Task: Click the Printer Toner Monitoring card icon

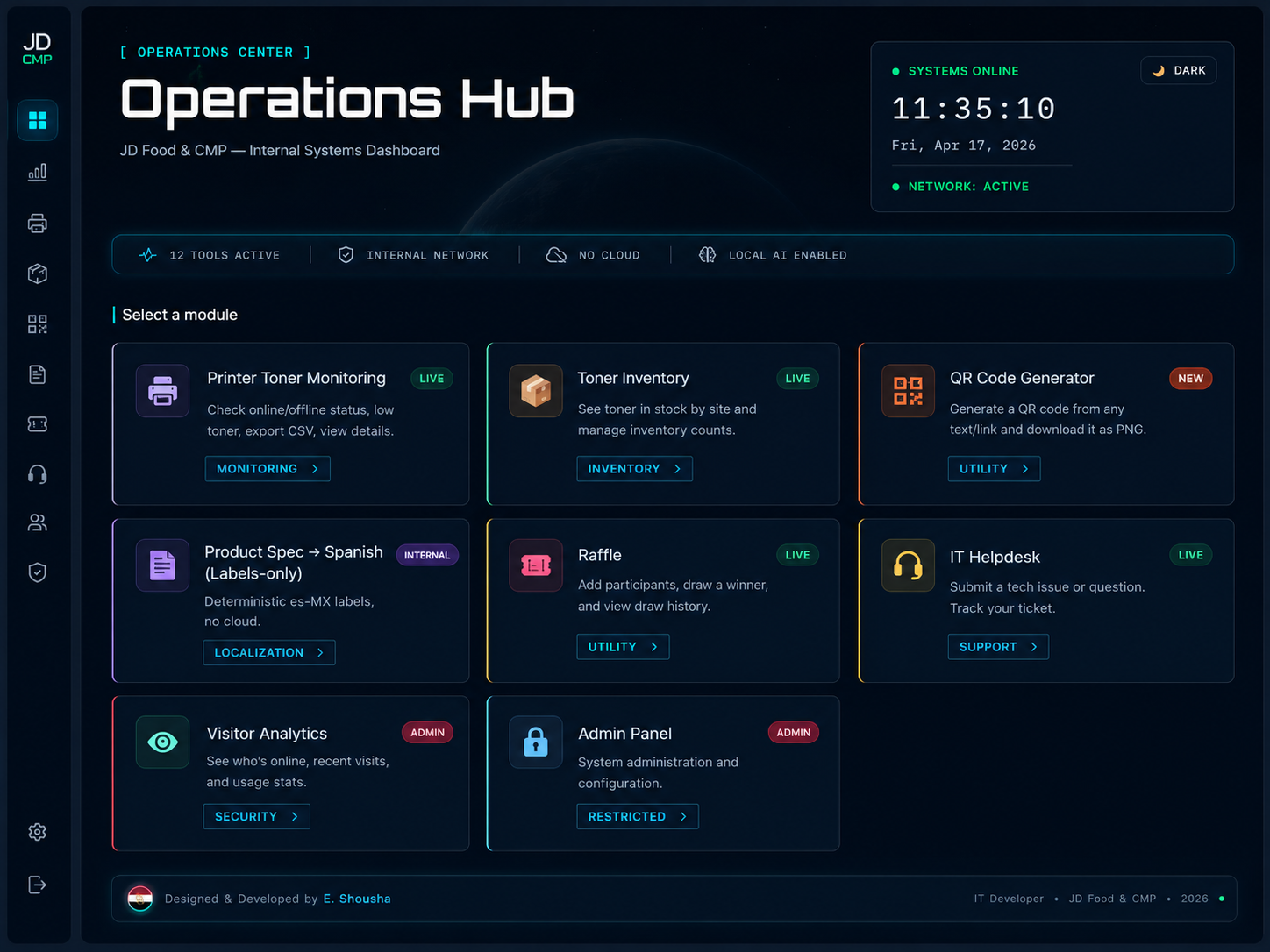Action: (162, 390)
